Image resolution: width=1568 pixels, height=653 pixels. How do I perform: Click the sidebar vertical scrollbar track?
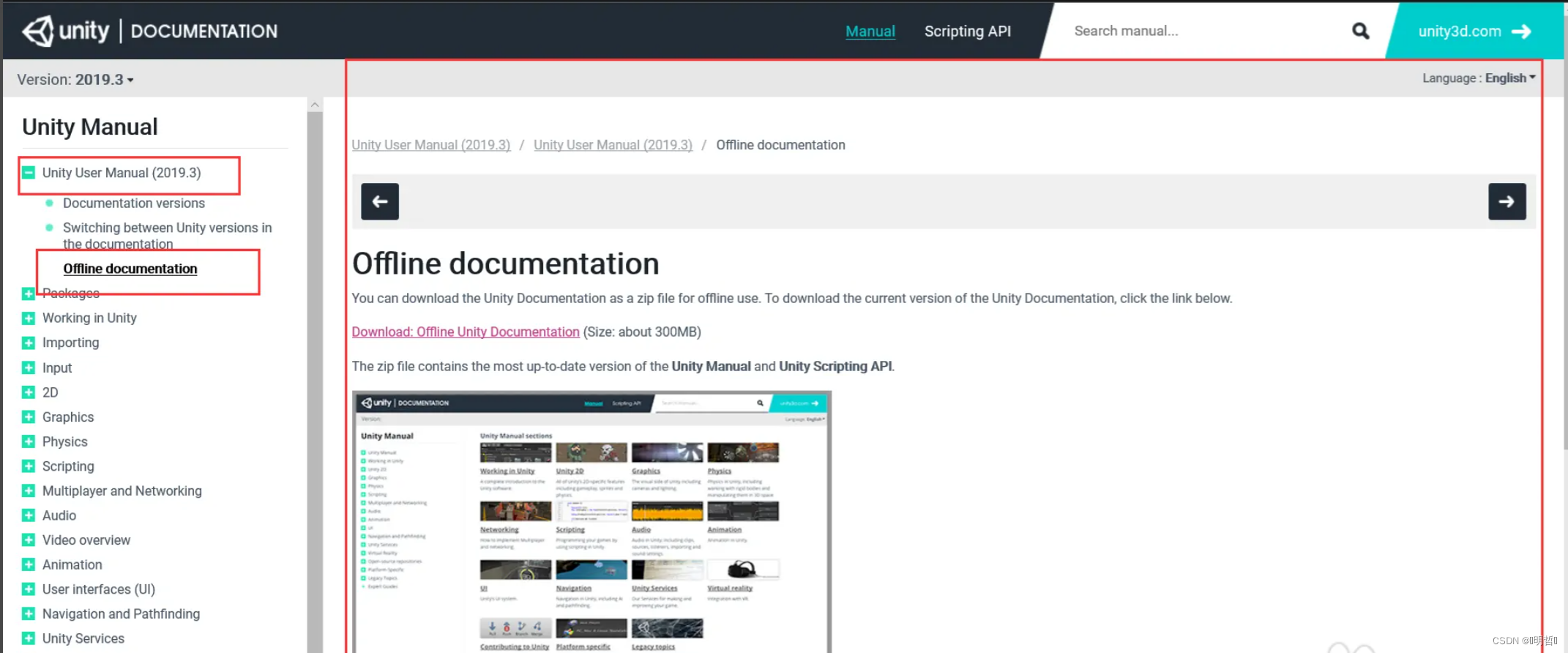315,381
